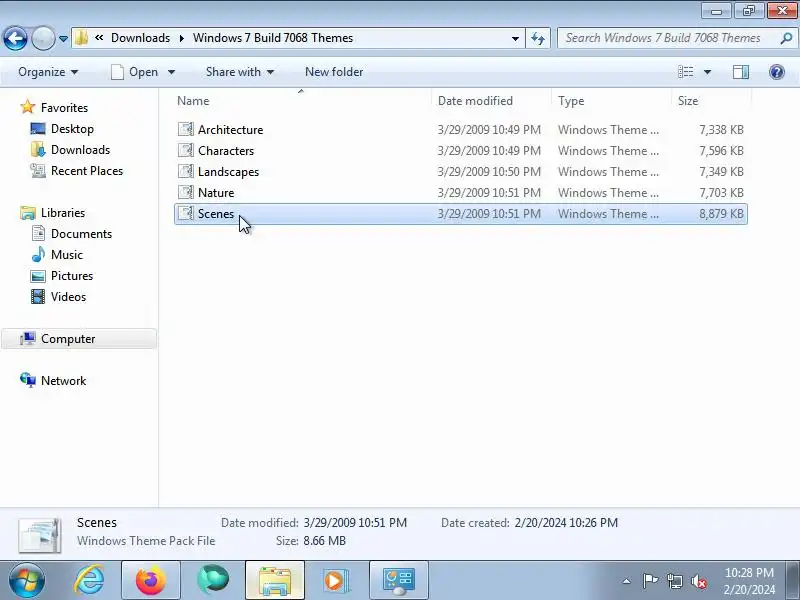Go back using the Back arrow button
The height and width of the screenshot is (600, 800).
tap(15, 38)
